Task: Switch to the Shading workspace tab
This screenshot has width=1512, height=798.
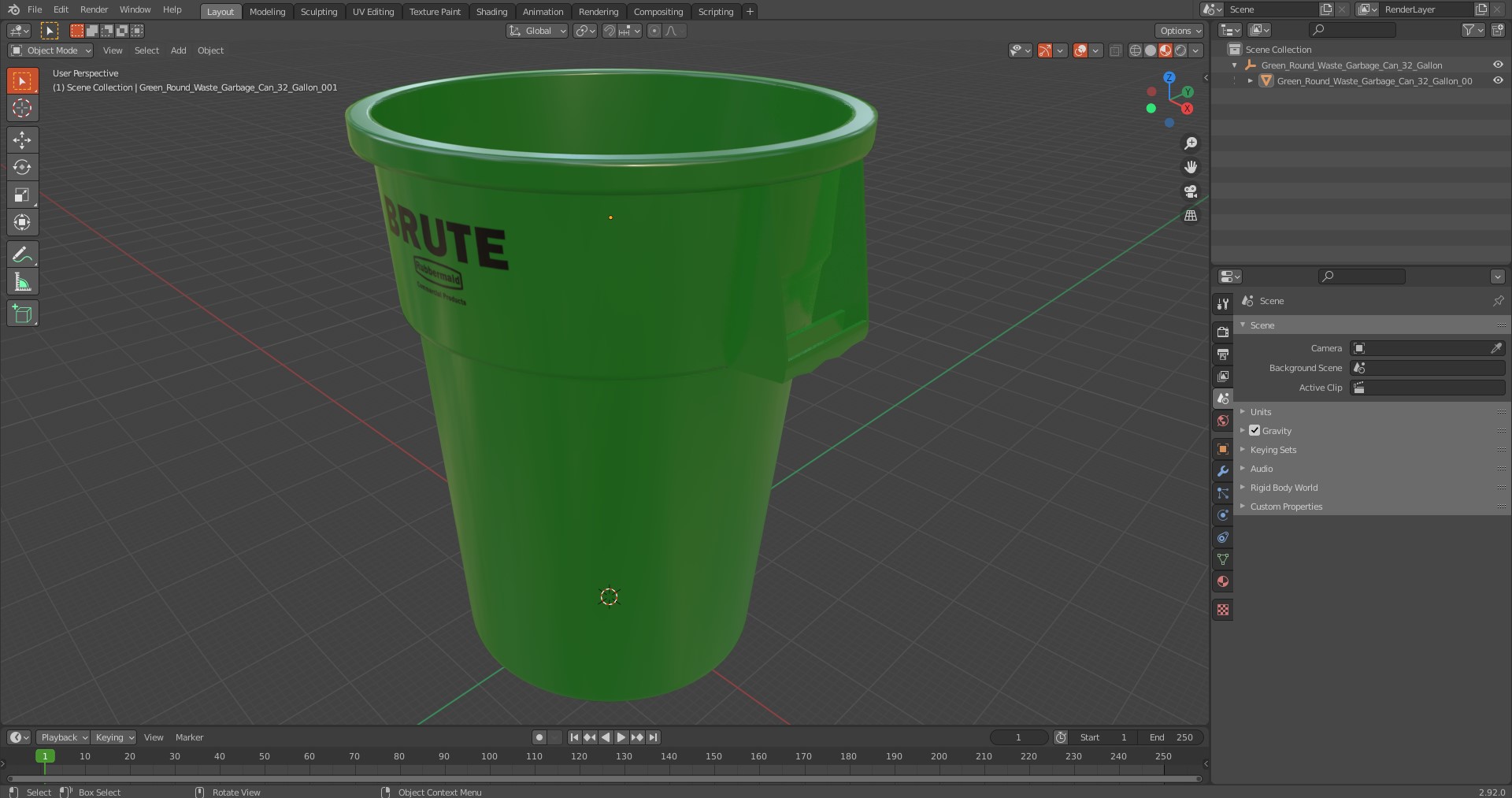Action: [491, 11]
